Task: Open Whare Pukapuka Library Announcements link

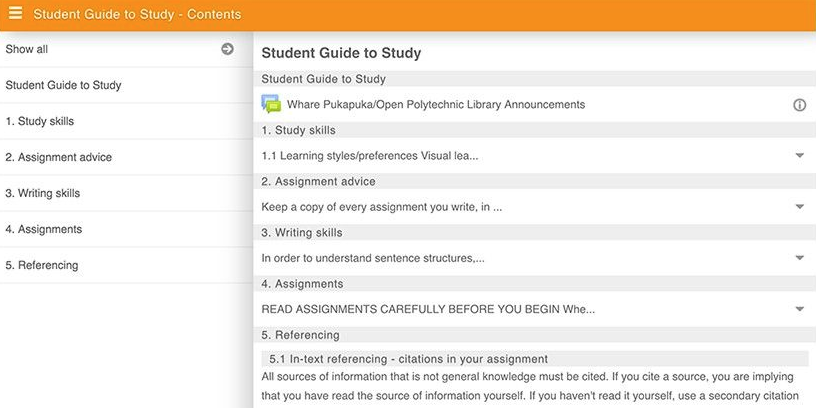Action: (436, 105)
